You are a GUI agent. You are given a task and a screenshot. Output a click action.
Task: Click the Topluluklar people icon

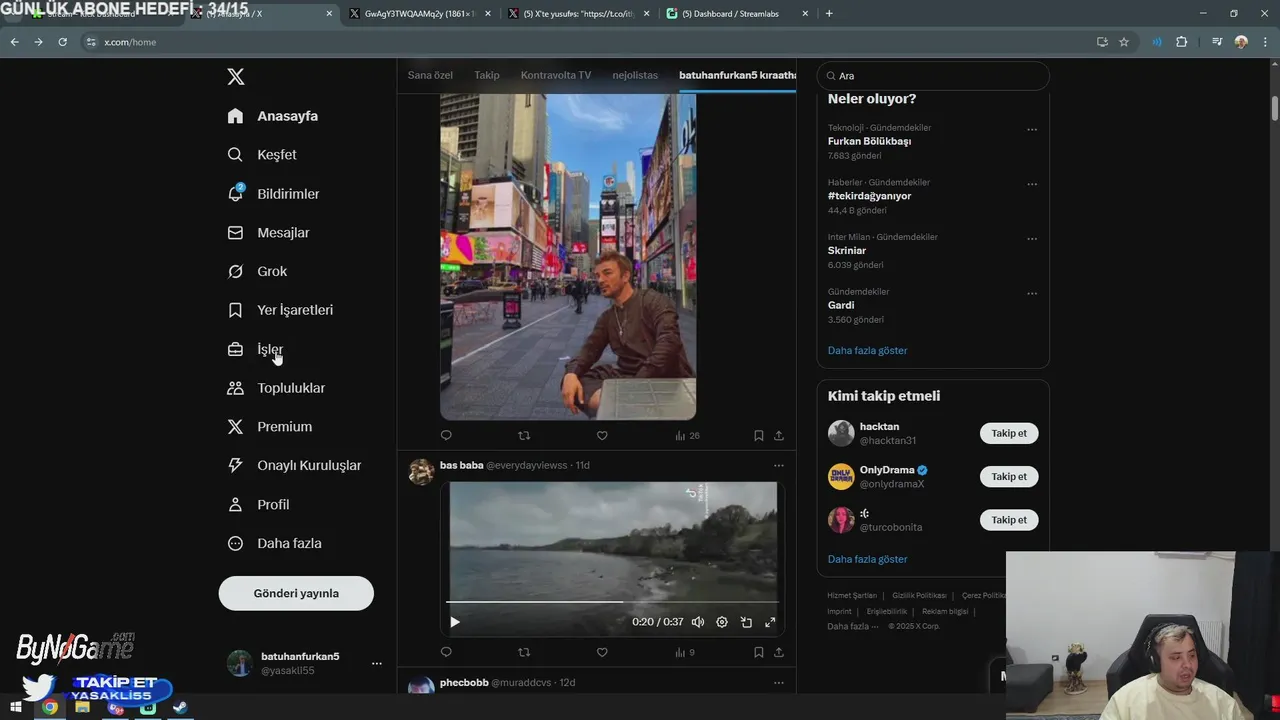(x=235, y=388)
